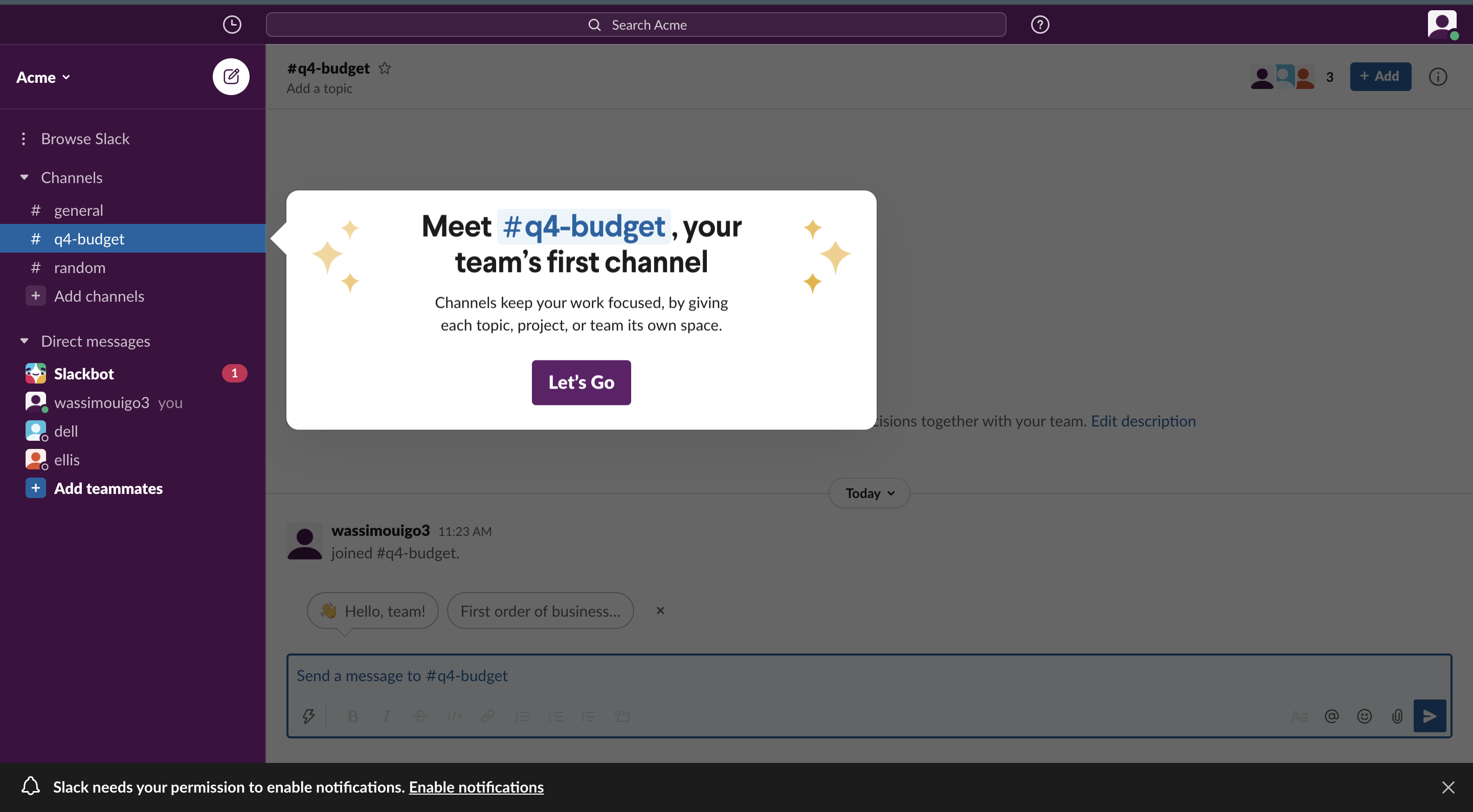Click the file attachment icon

pos(1397,716)
